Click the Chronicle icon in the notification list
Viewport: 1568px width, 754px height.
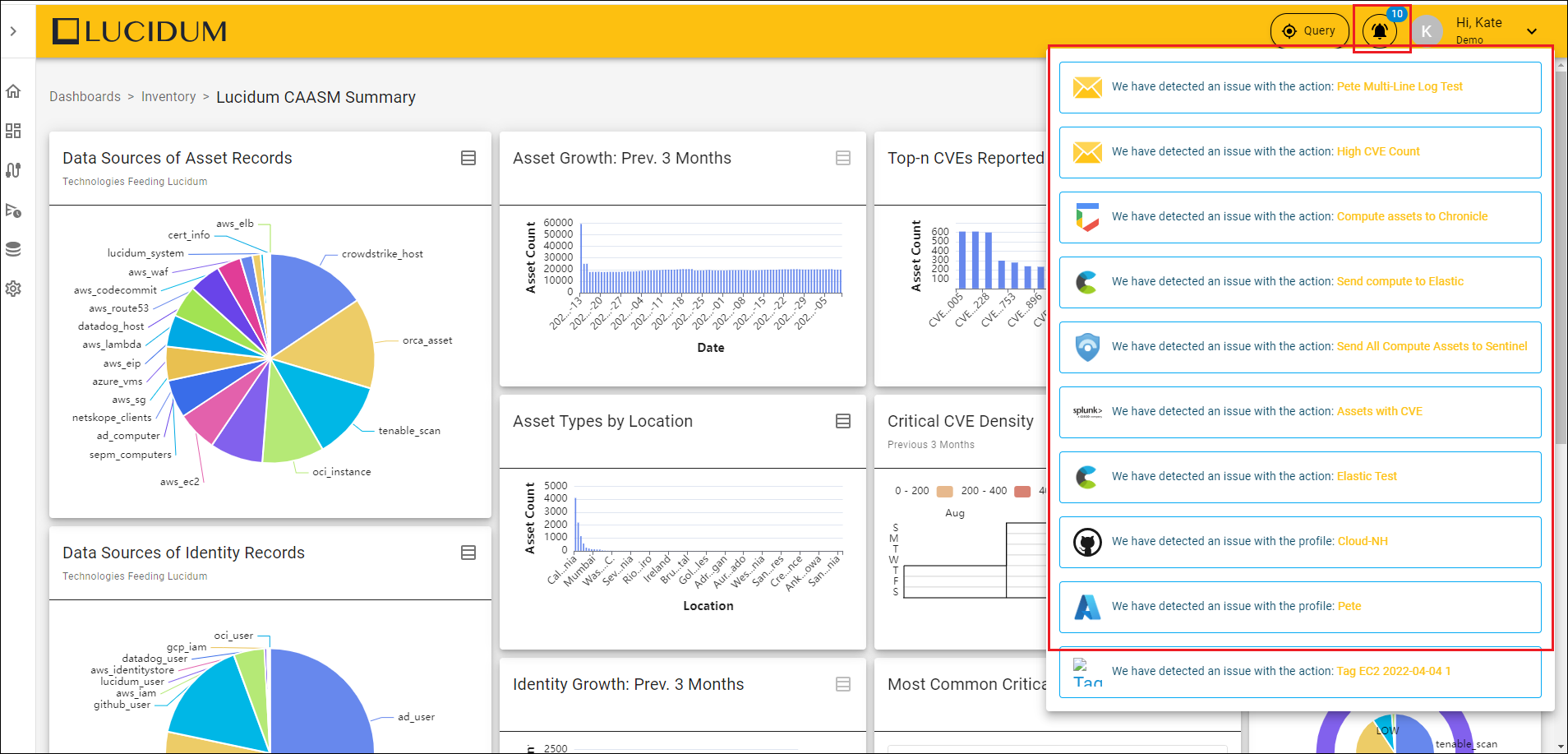[x=1087, y=217]
